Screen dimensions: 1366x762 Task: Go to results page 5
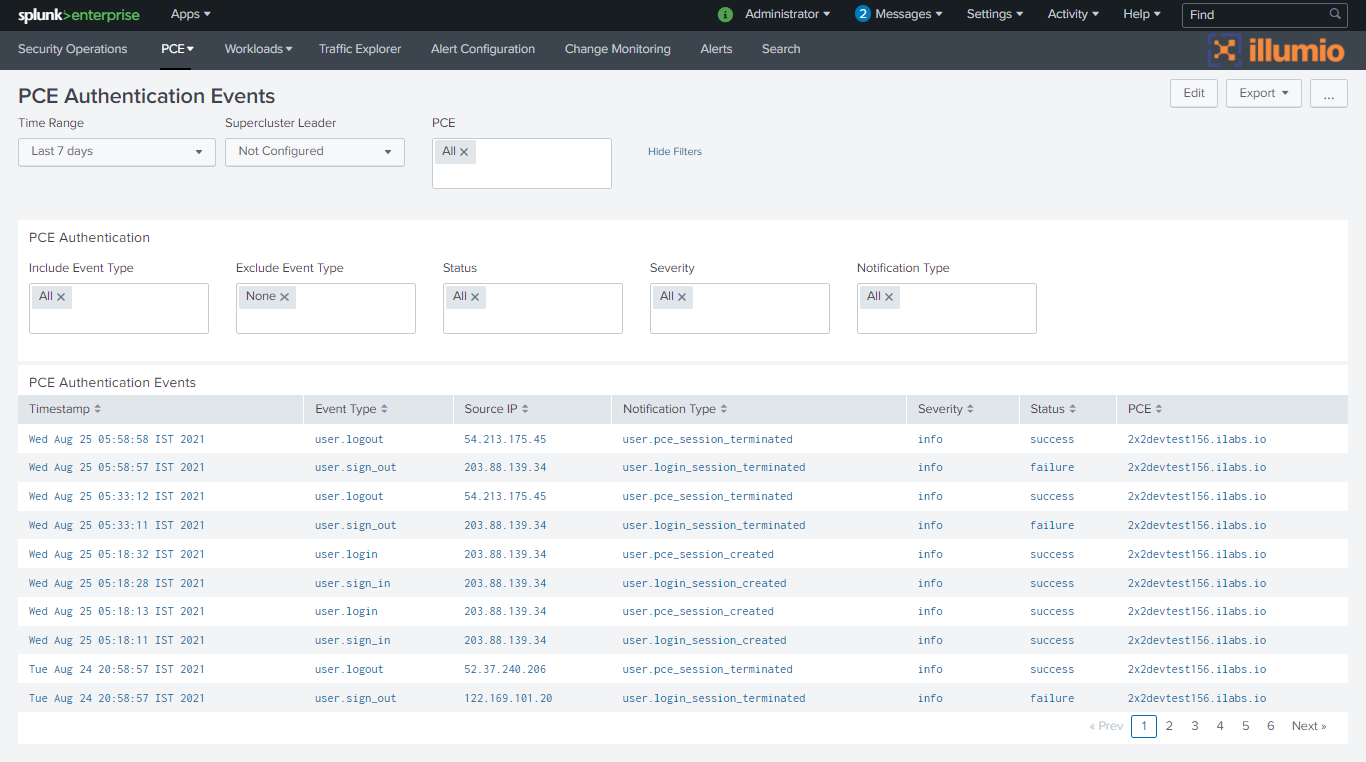point(1245,726)
